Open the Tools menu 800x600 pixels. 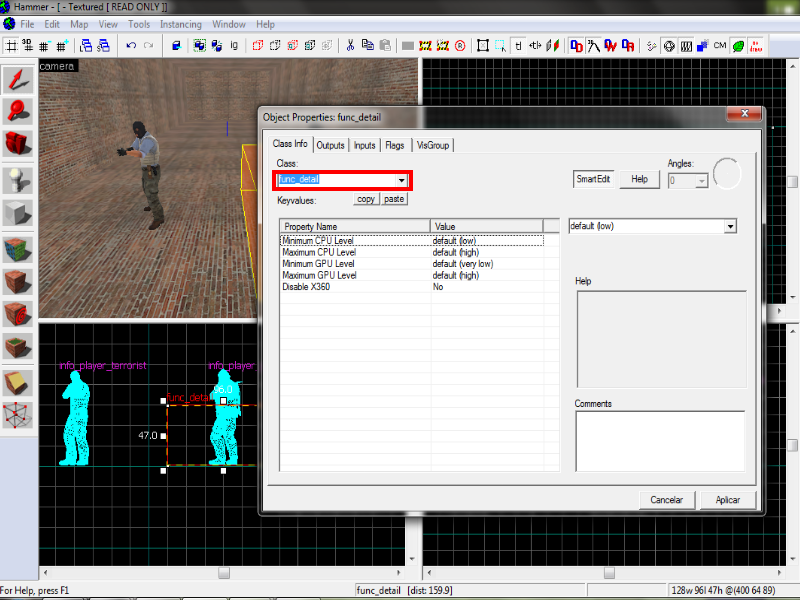(139, 24)
